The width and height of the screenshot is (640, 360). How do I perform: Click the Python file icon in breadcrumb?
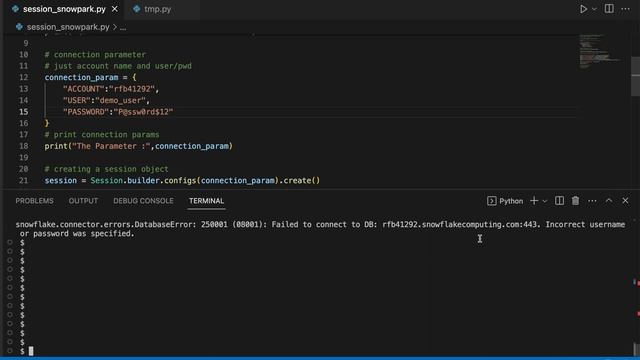coord(19,27)
